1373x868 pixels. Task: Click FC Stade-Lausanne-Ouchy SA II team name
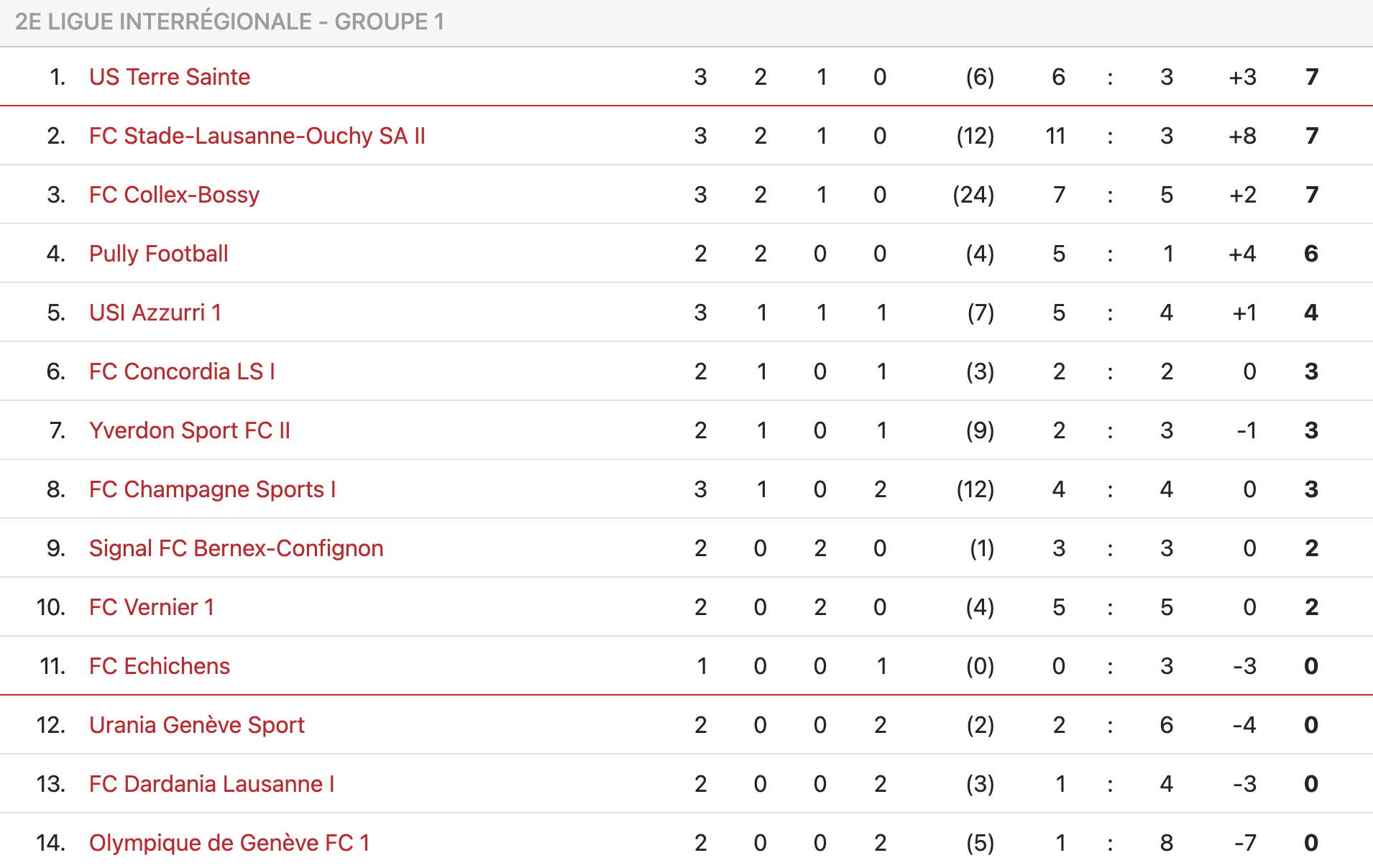point(257,136)
